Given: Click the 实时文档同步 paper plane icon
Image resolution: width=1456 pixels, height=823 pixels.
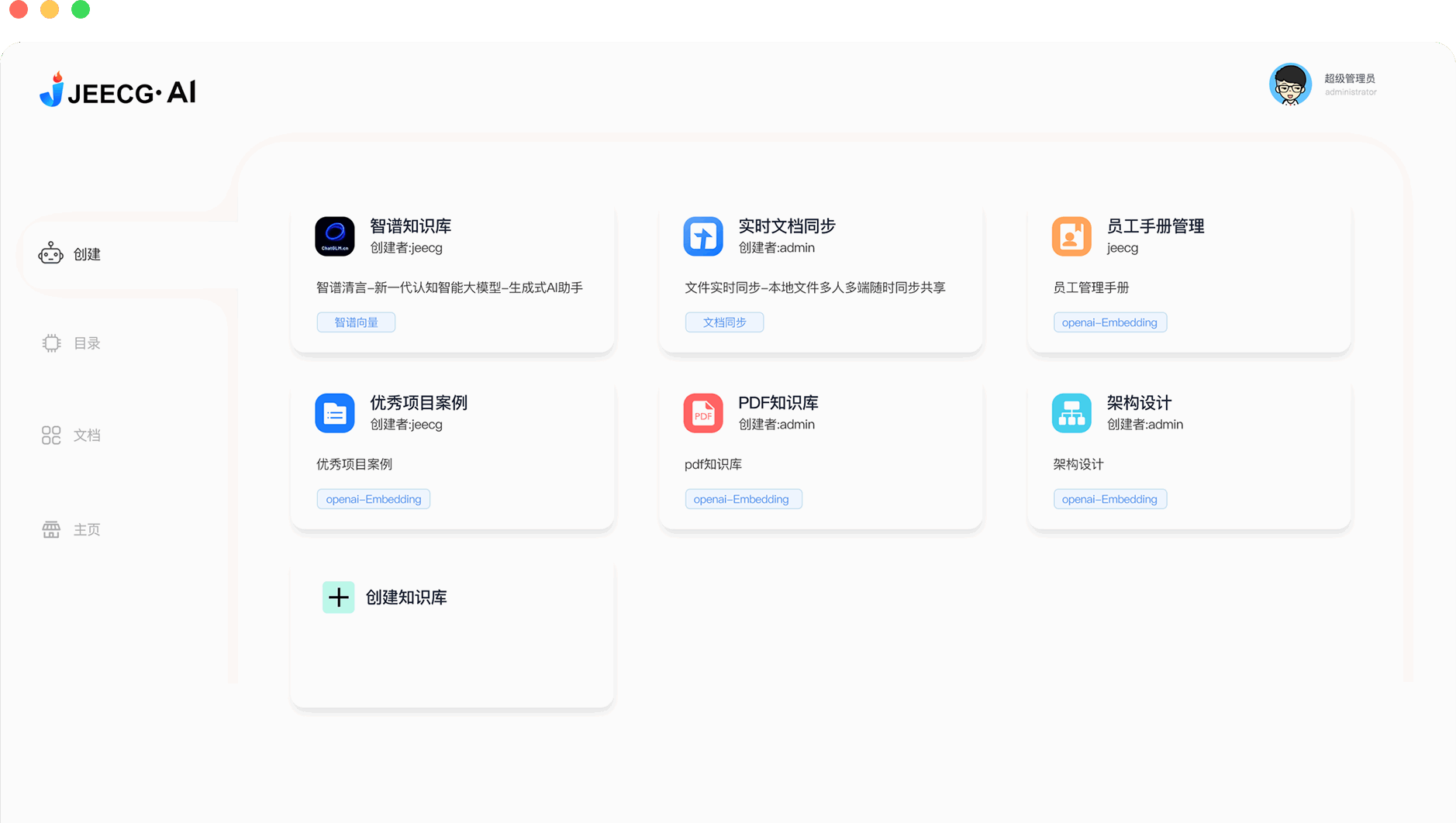Looking at the screenshot, I should [702, 236].
